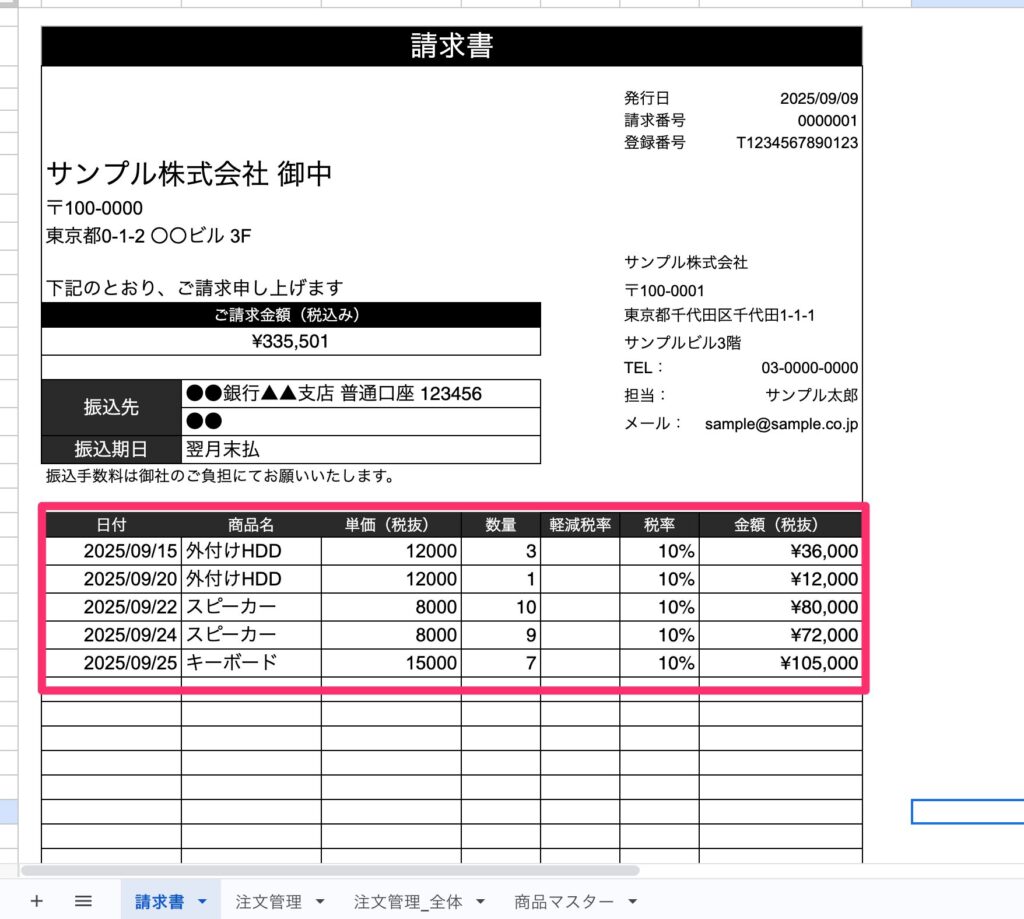Open the 商品マスター sheet tab
1024x919 pixels.
tap(564, 901)
